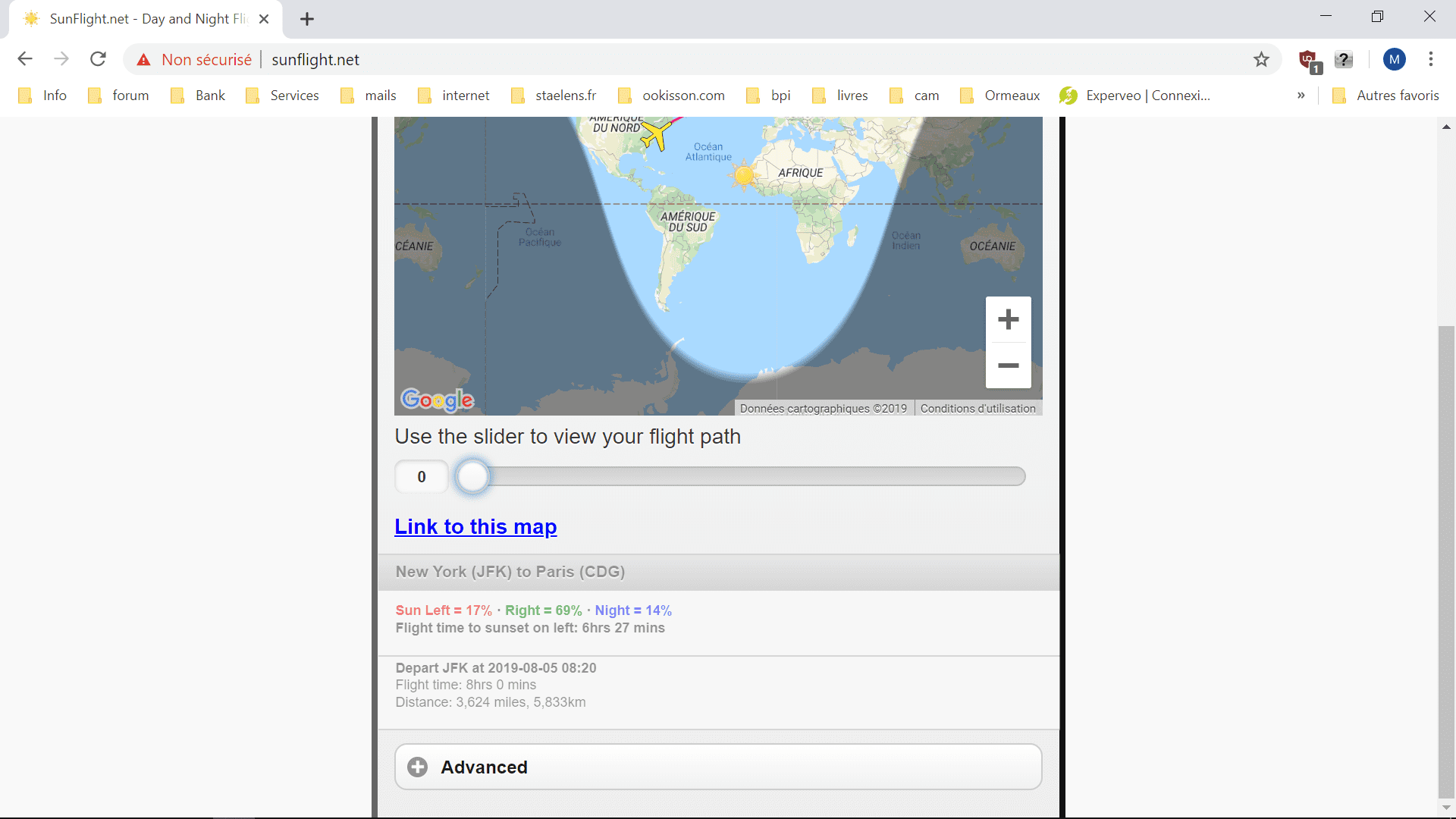This screenshot has height=819, width=1456.
Task: Click the map zoom in plus button
Action: [1008, 319]
